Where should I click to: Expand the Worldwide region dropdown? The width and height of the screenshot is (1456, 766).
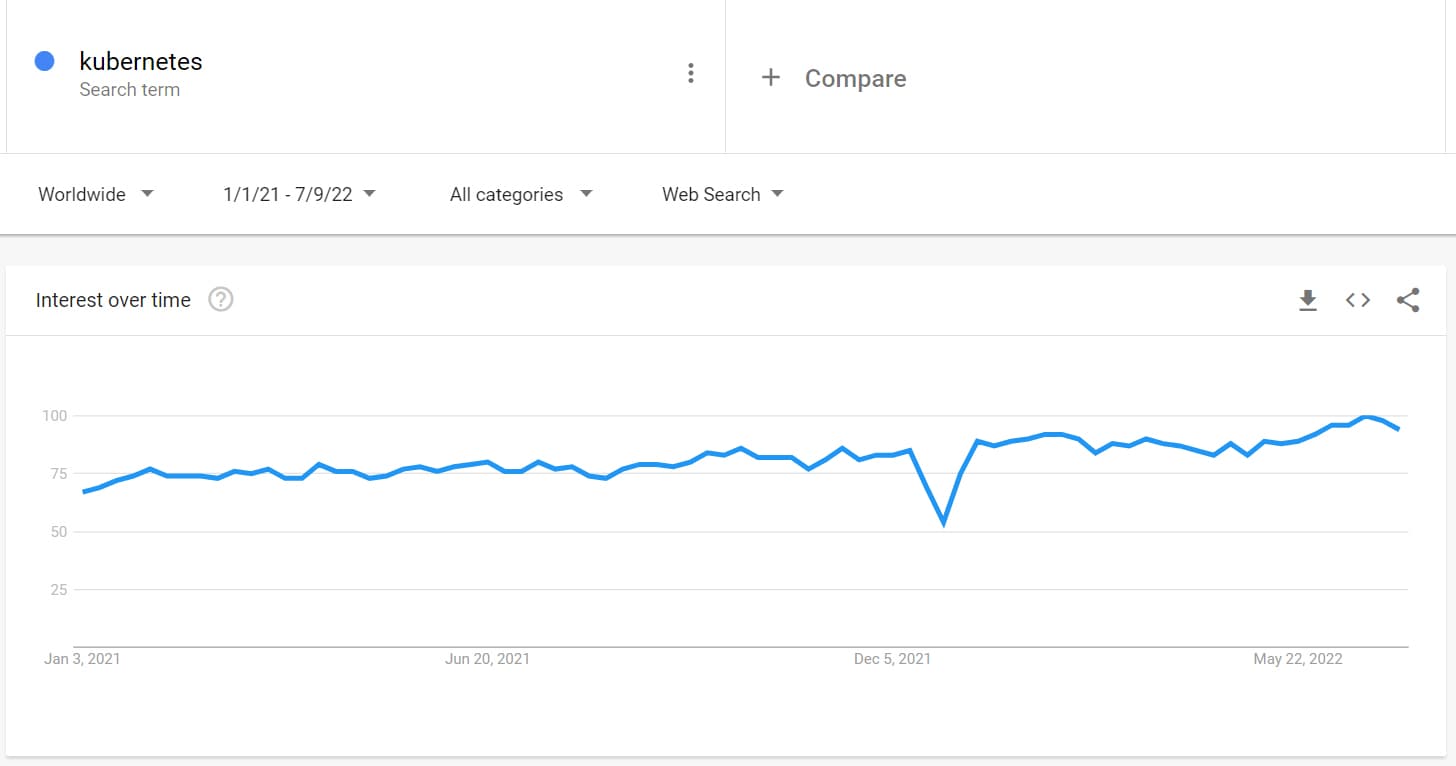click(96, 194)
